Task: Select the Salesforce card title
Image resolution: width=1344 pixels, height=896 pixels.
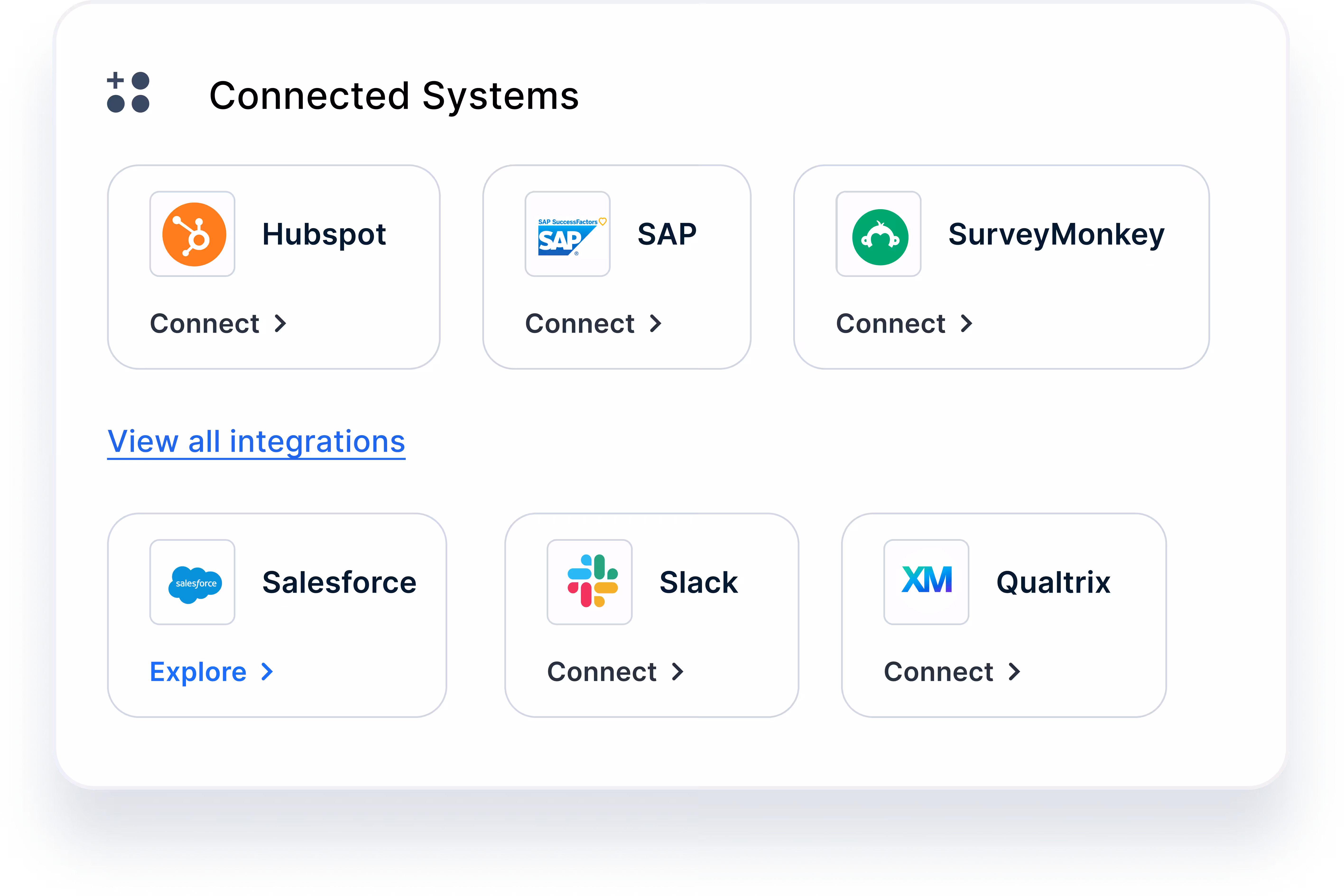Action: pyautogui.click(x=339, y=582)
